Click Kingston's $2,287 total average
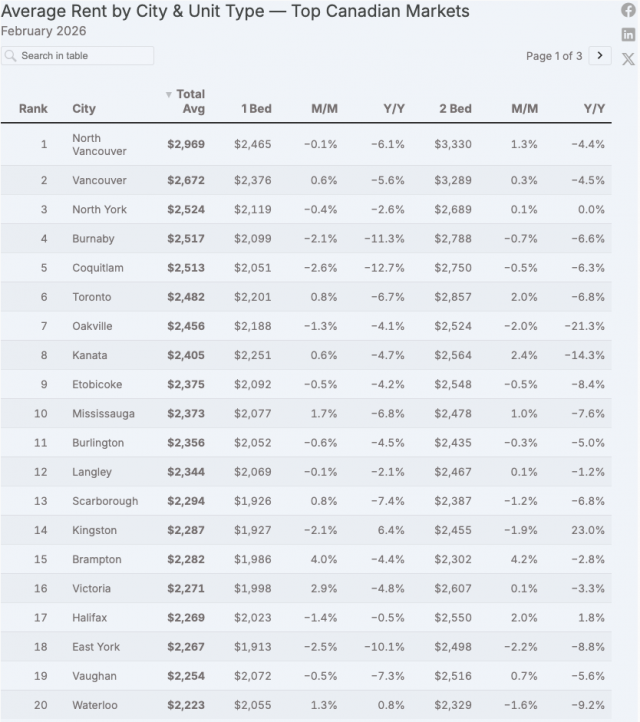The height and width of the screenshot is (722, 640). 186,530
